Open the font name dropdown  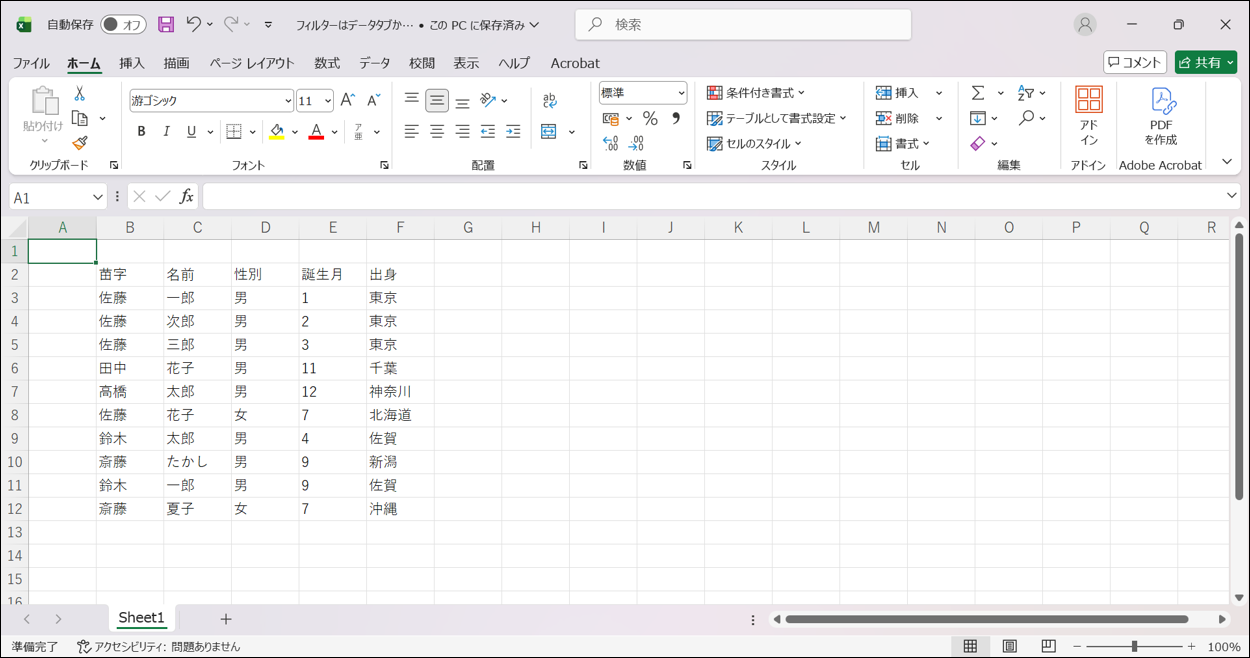(x=288, y=101)
